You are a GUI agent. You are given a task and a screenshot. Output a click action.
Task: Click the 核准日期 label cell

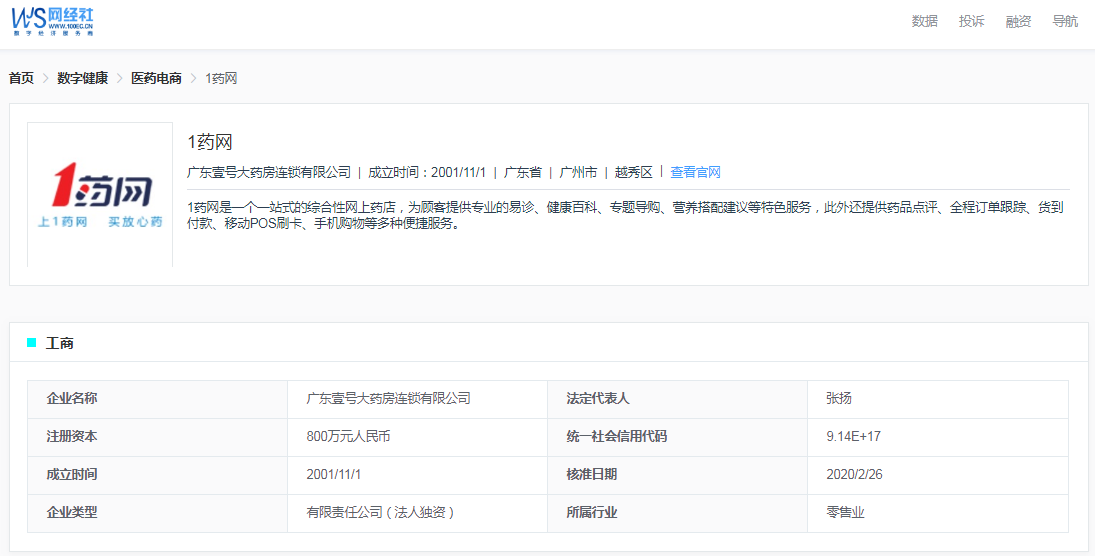click(x=677, y=475)
